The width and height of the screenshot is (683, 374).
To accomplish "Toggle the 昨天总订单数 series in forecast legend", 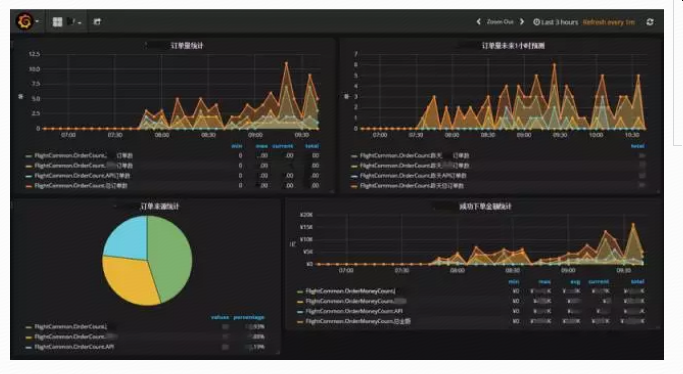I will 412,186.
